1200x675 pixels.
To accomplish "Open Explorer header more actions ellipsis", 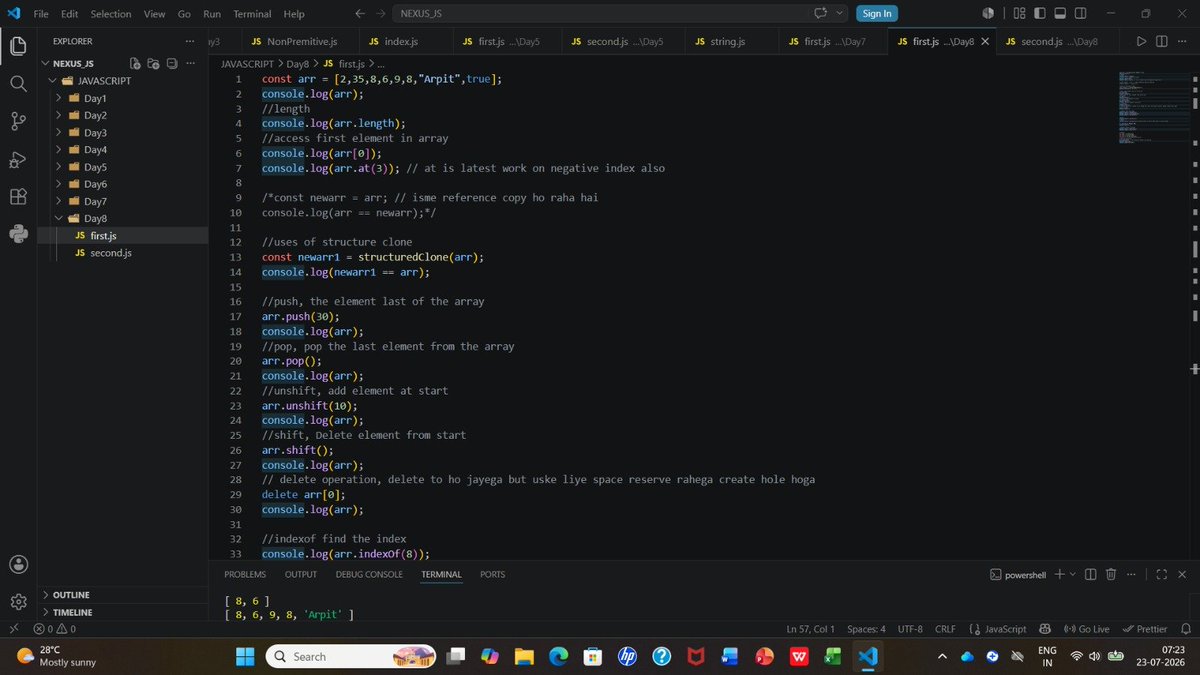I will 190,41.
